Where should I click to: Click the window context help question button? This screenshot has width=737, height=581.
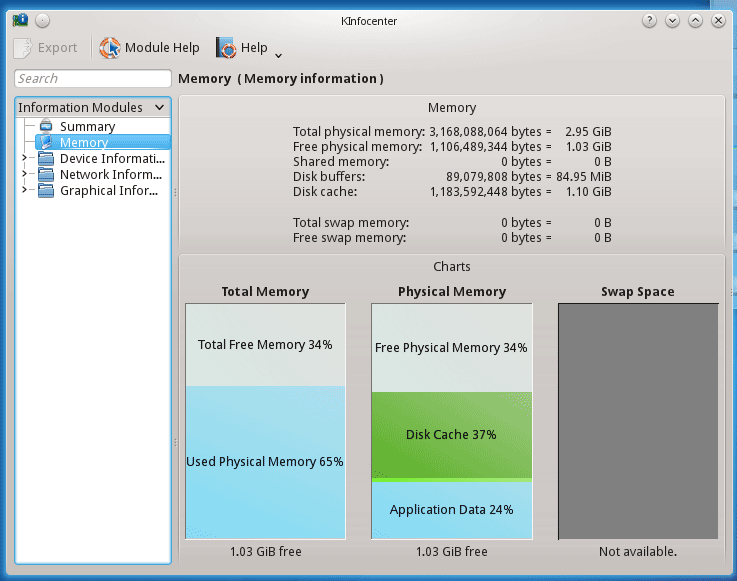(649, 21)
